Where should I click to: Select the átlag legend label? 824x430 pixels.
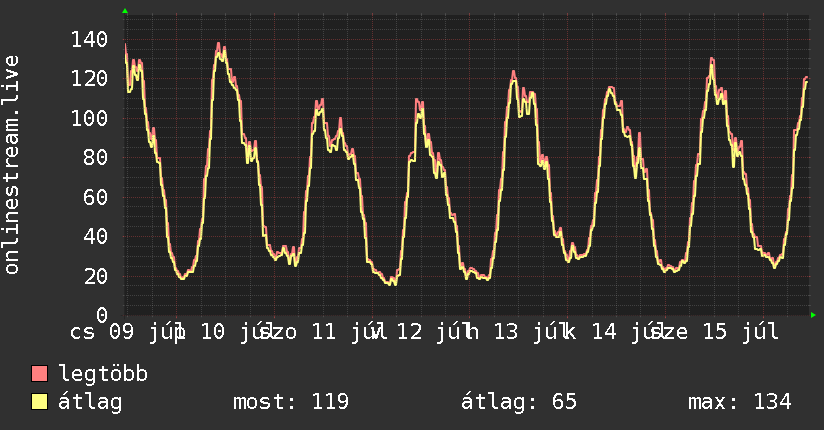point(90,402)
